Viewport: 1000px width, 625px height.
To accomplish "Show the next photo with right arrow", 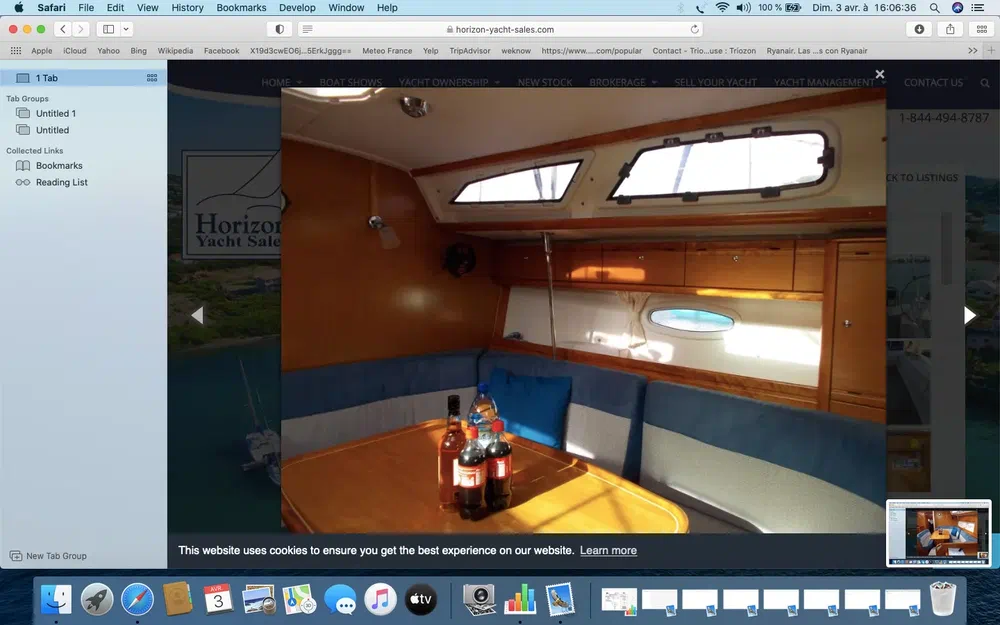I will pos(968,315).
